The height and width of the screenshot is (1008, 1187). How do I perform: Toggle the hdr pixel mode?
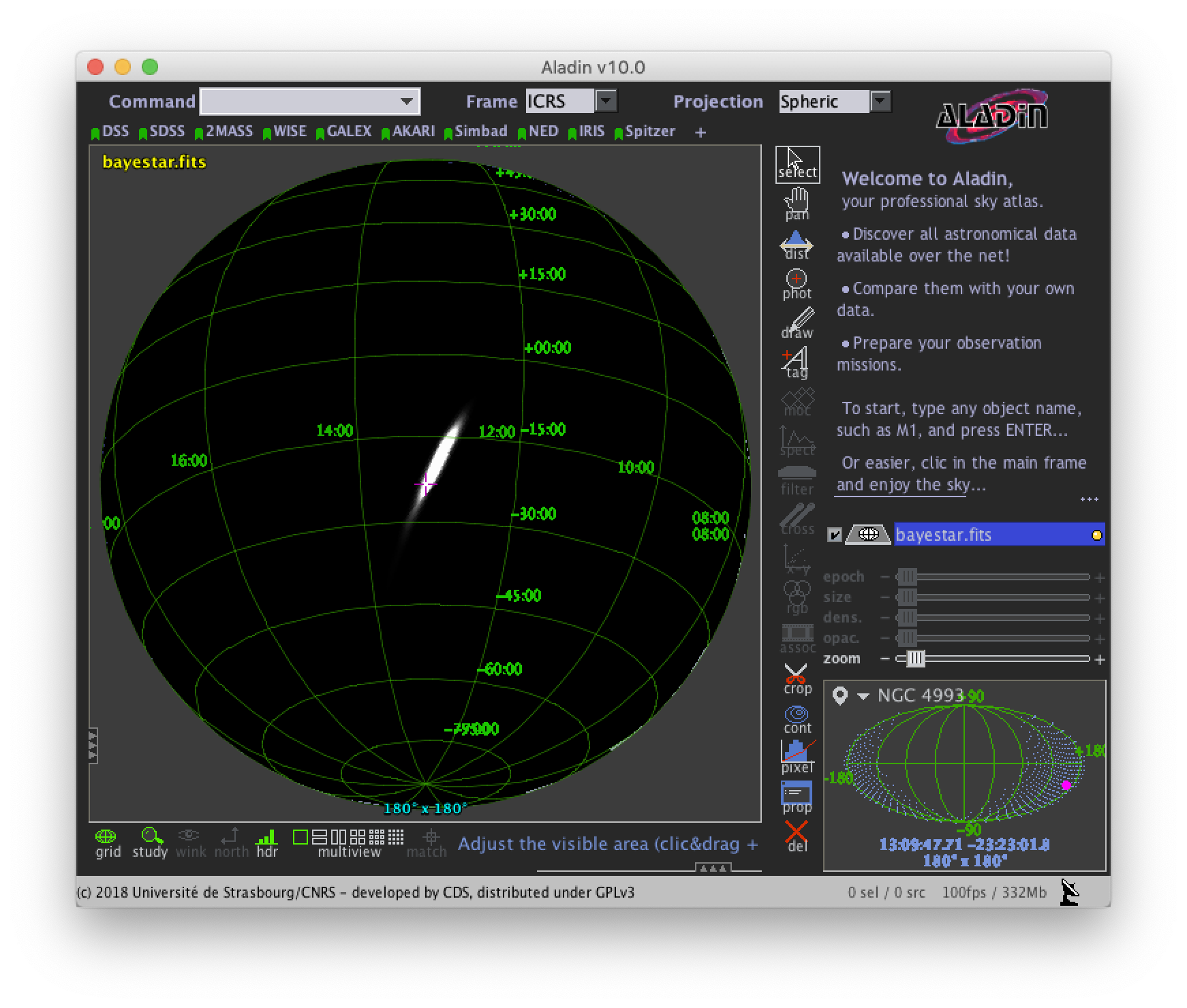click(x=267, y=843)
